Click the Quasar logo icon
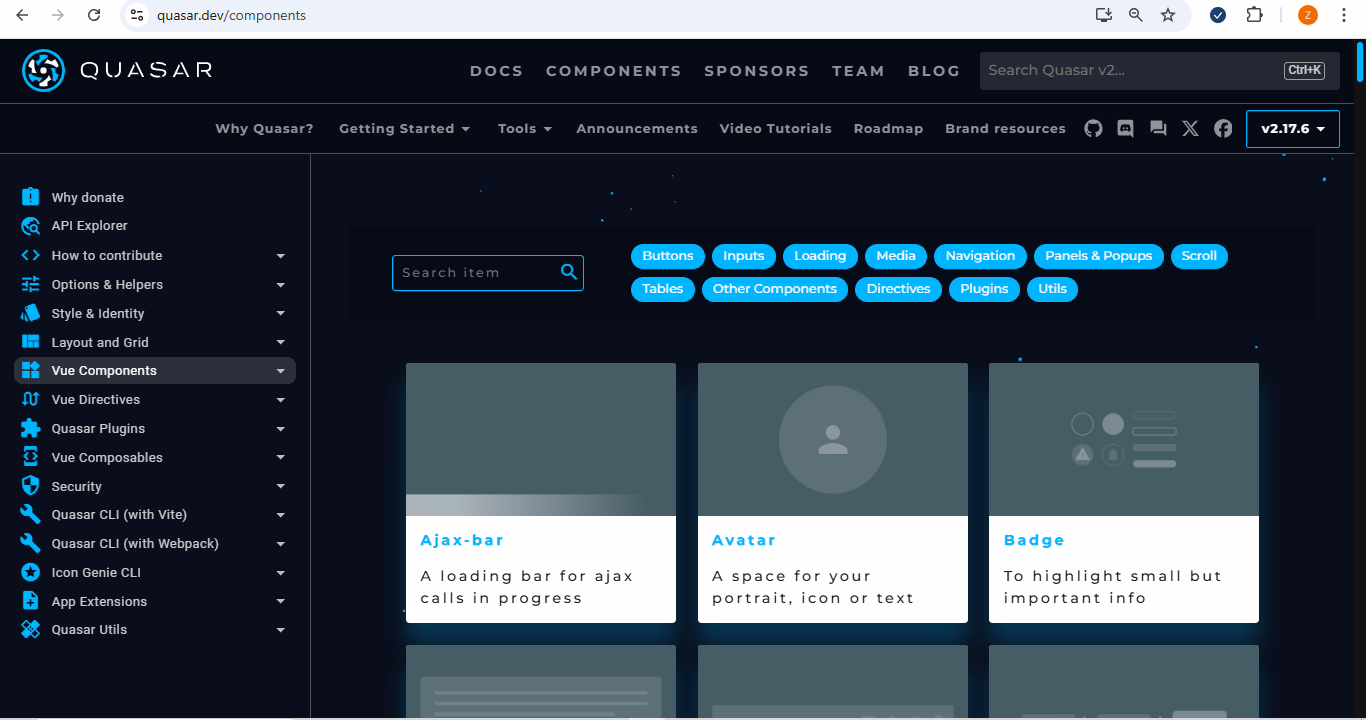Viewport: 1366px width, 720px height. point(44,70)
